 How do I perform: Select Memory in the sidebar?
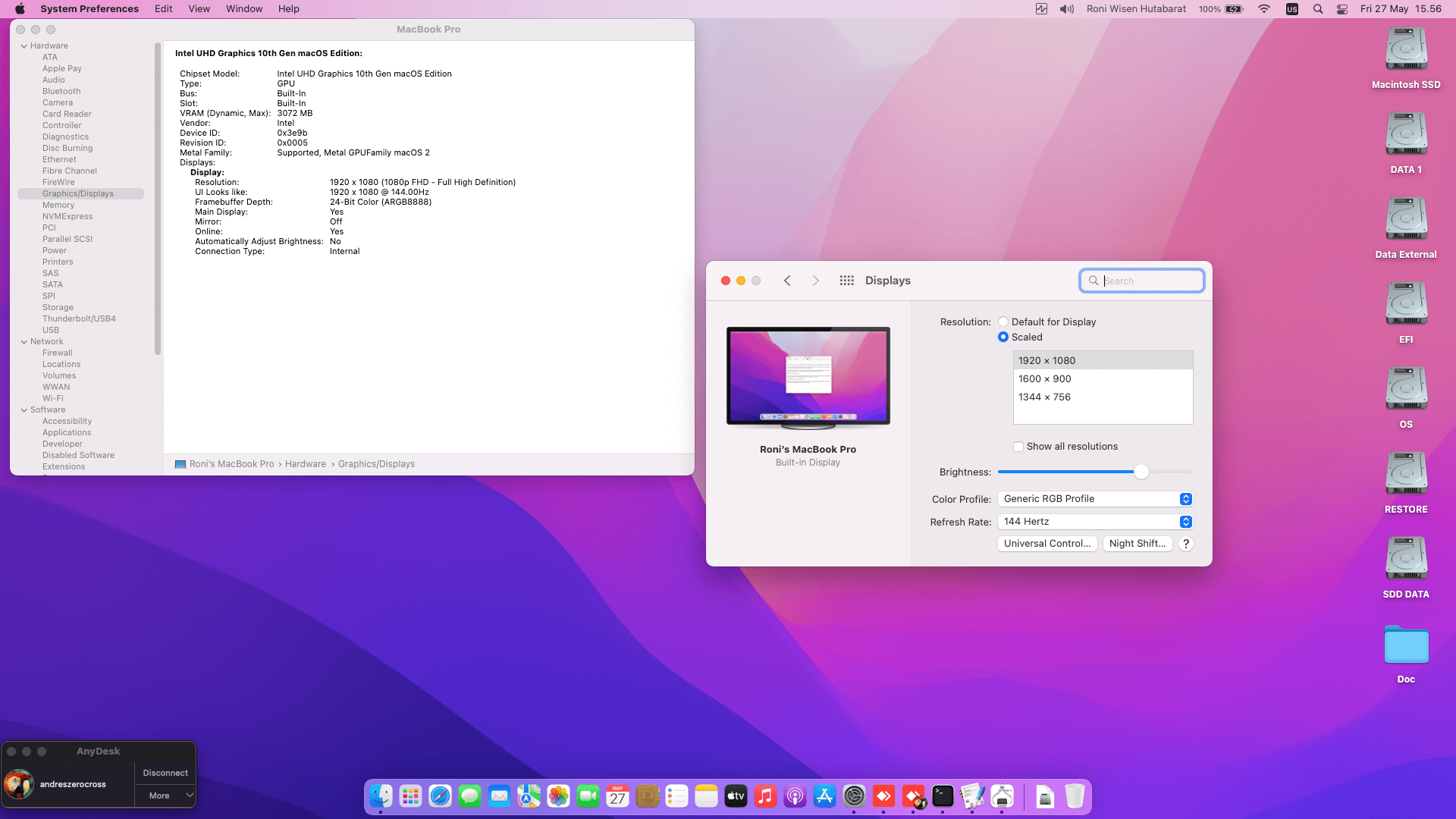(58, 206)
